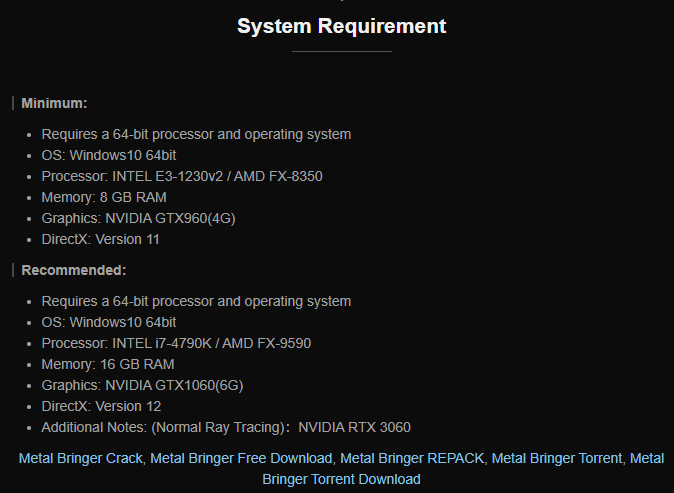The height and width of the screenshot is (493, 674).
Task: Open the Metal Bringer Torrent link
Action: point(557,458)
